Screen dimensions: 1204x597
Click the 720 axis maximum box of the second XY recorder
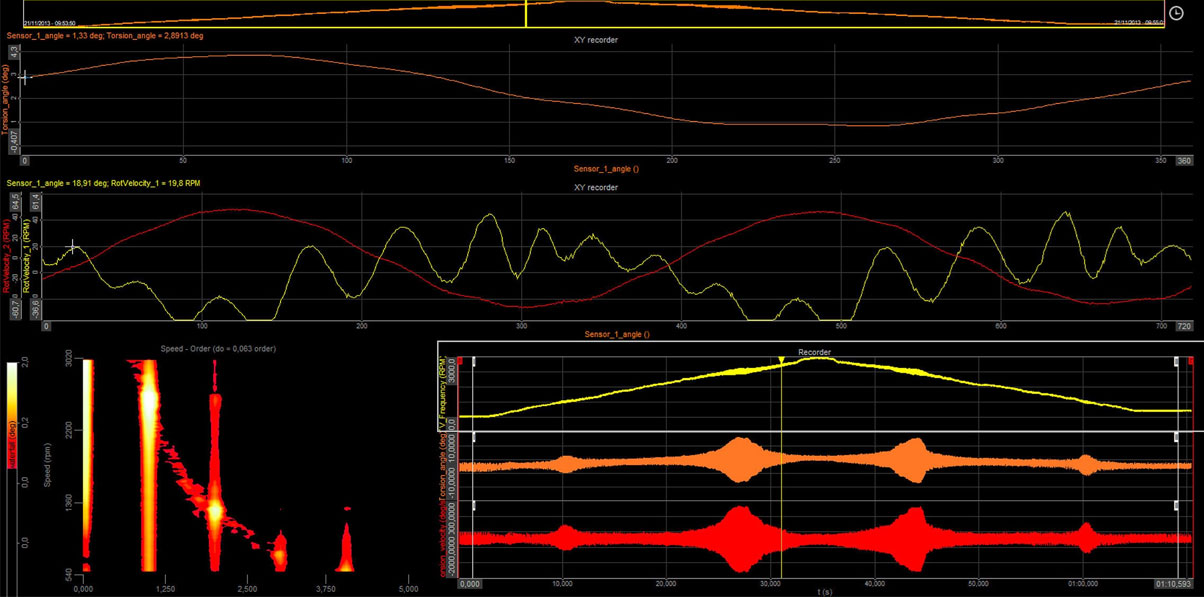click(x=1184, y=327)
